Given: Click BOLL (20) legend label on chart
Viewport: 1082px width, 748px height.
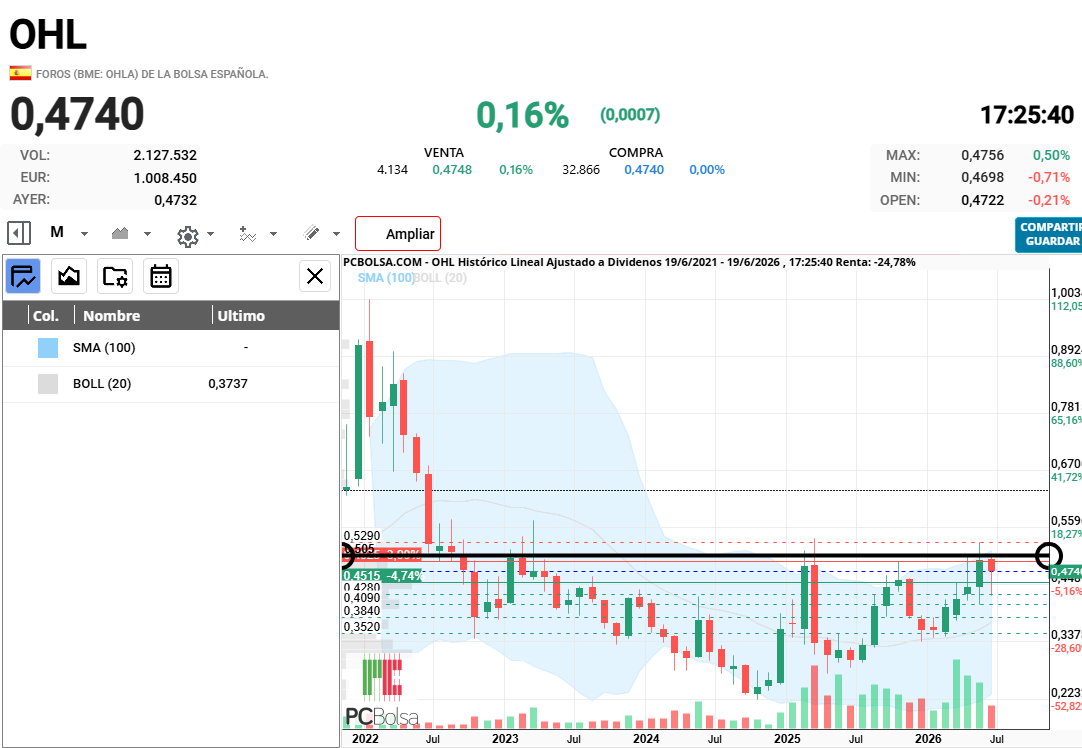Looking at the screenshot, I should pos(440,278).
